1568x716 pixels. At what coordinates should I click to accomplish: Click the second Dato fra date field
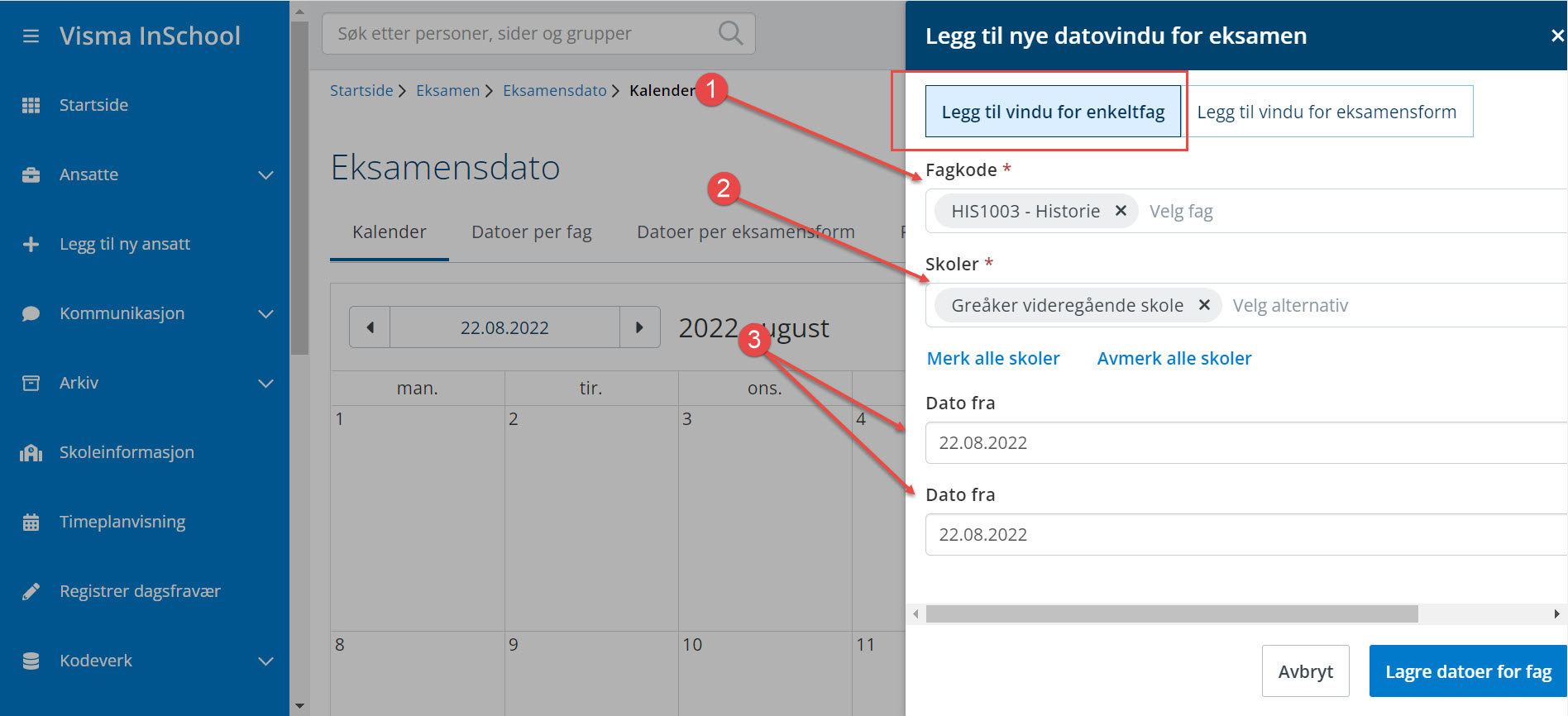[x=1246, y=535]
